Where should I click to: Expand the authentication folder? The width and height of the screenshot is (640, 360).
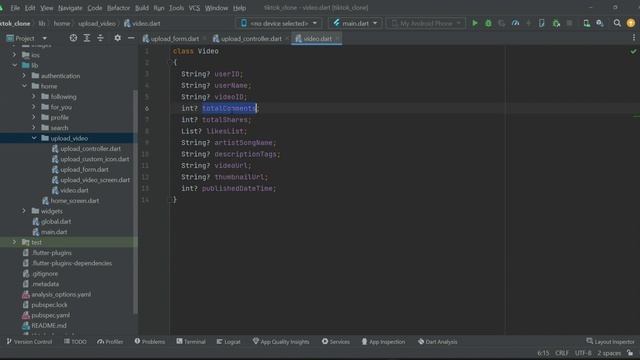(x=24, y=76)
